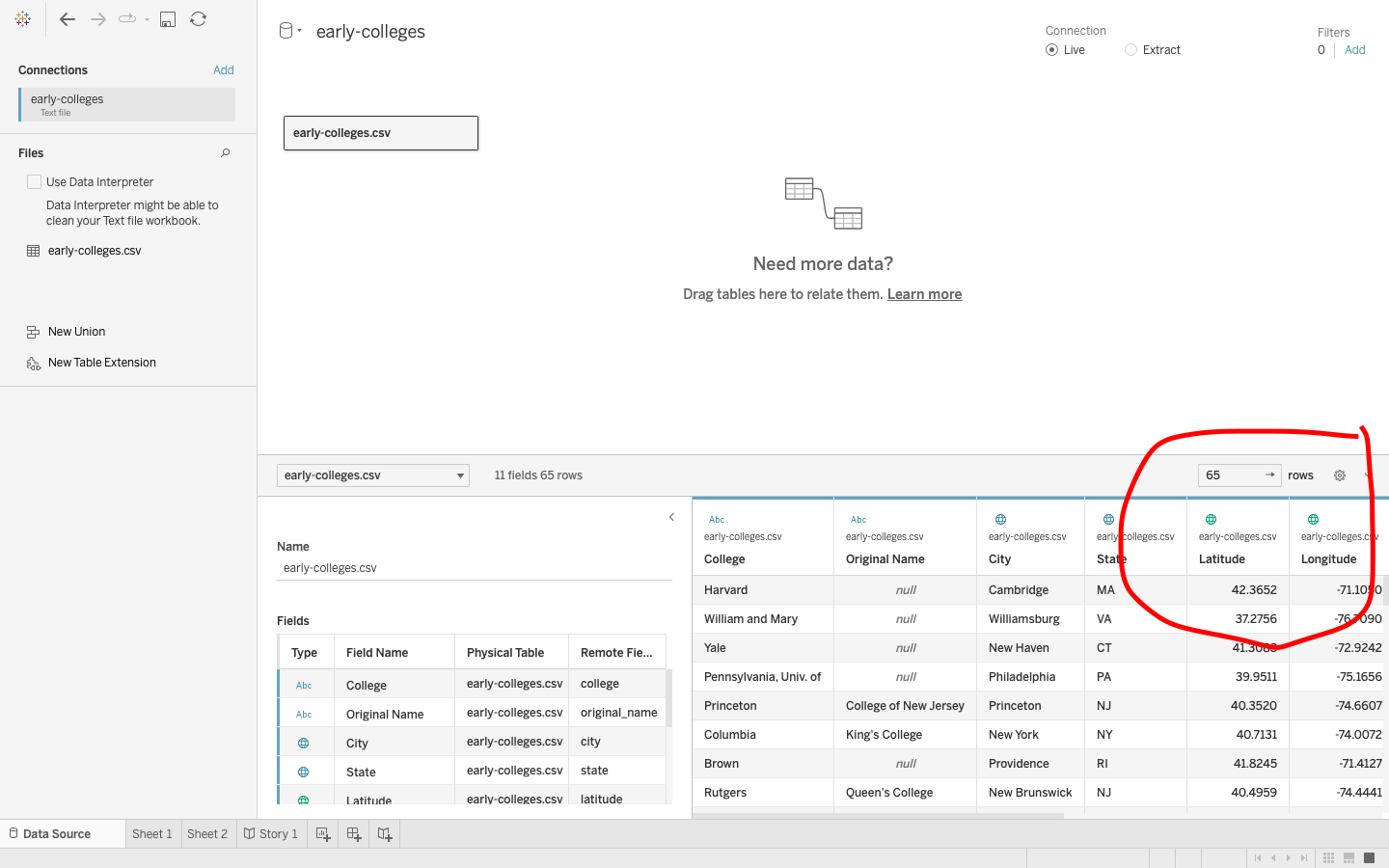Click the New Worksheet icon in tab bar
The image size is (1389, 868).
(323, 834)
